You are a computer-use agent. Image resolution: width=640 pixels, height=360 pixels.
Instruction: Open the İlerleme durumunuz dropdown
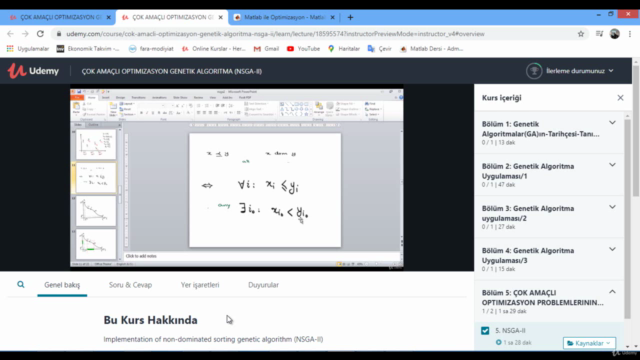point(580,71)
